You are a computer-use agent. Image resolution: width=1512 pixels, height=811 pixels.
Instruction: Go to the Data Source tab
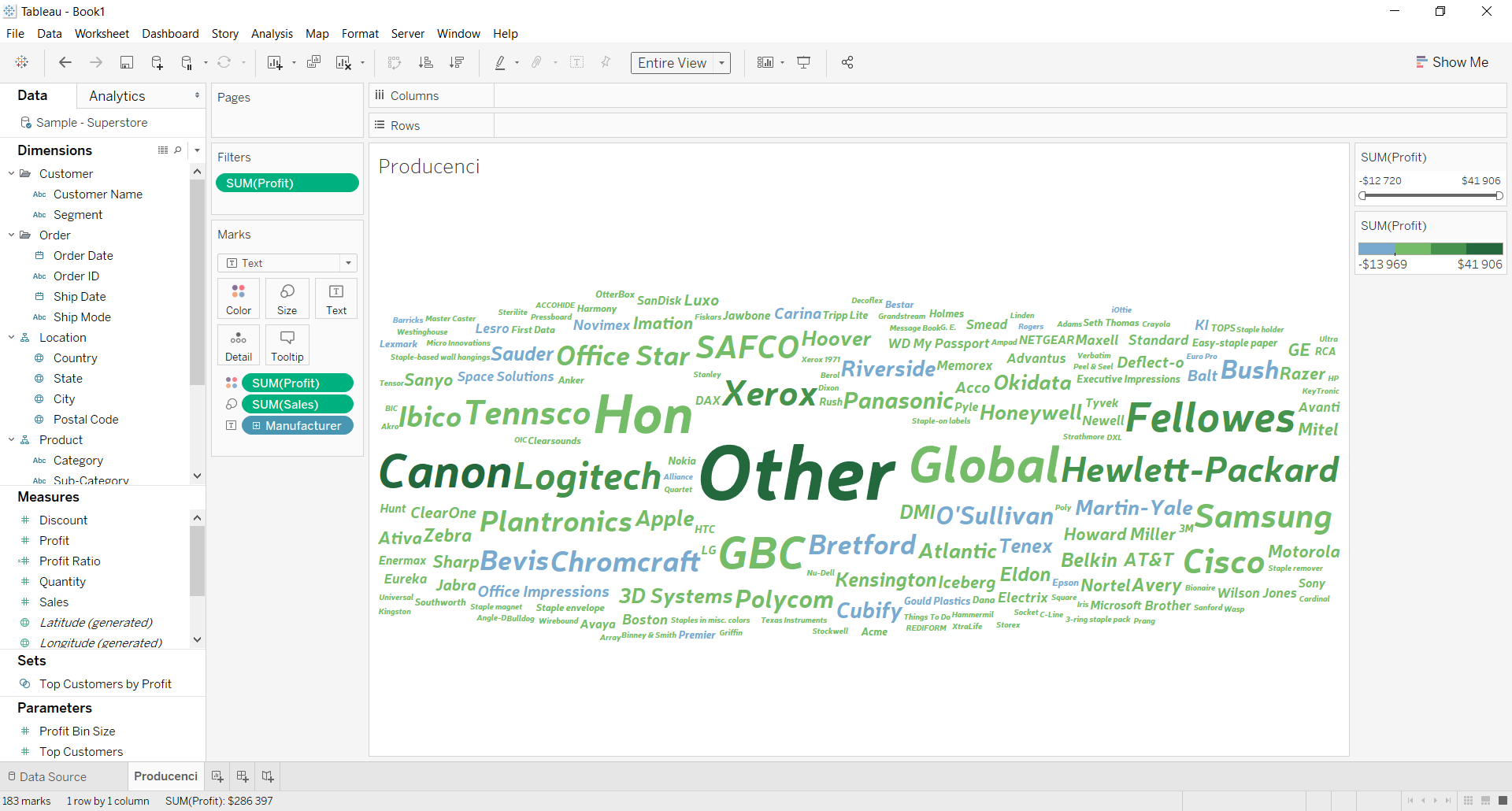pos(47,776)
